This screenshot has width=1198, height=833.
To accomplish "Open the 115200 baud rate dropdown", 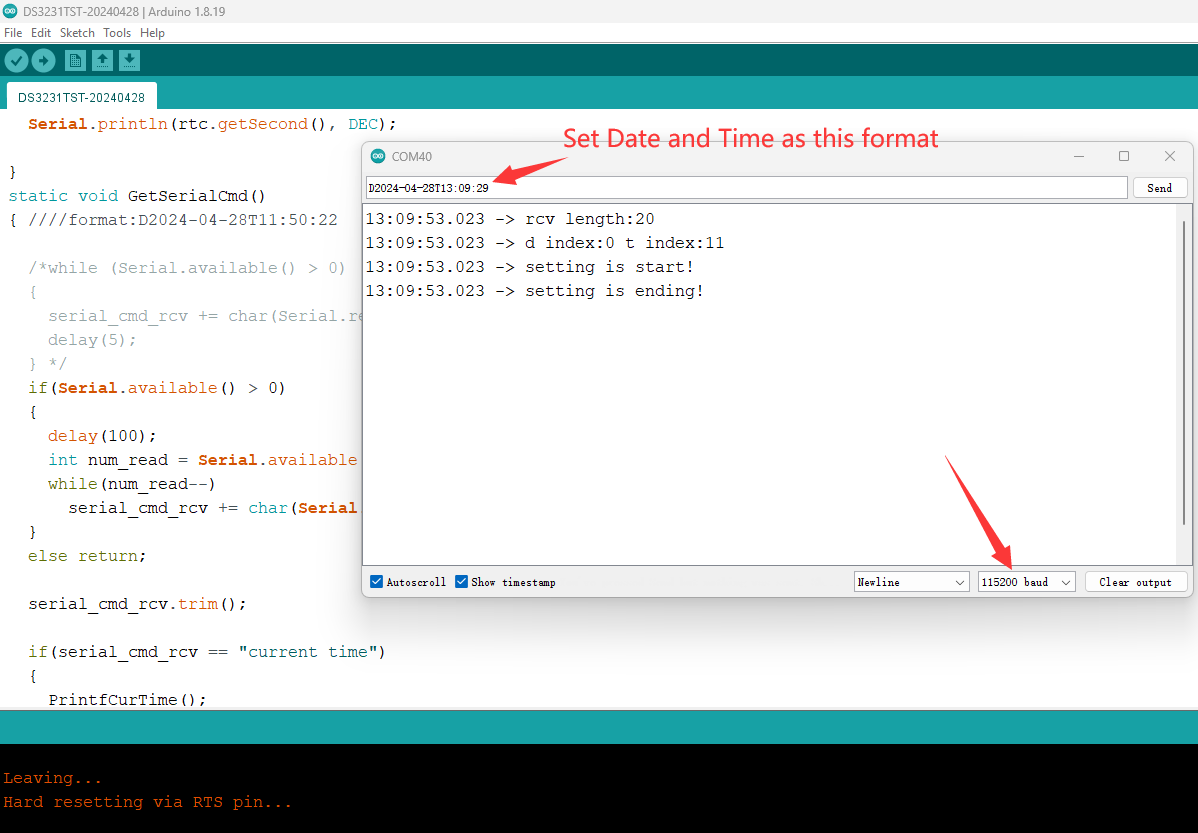I will [x=1026, y=582].
